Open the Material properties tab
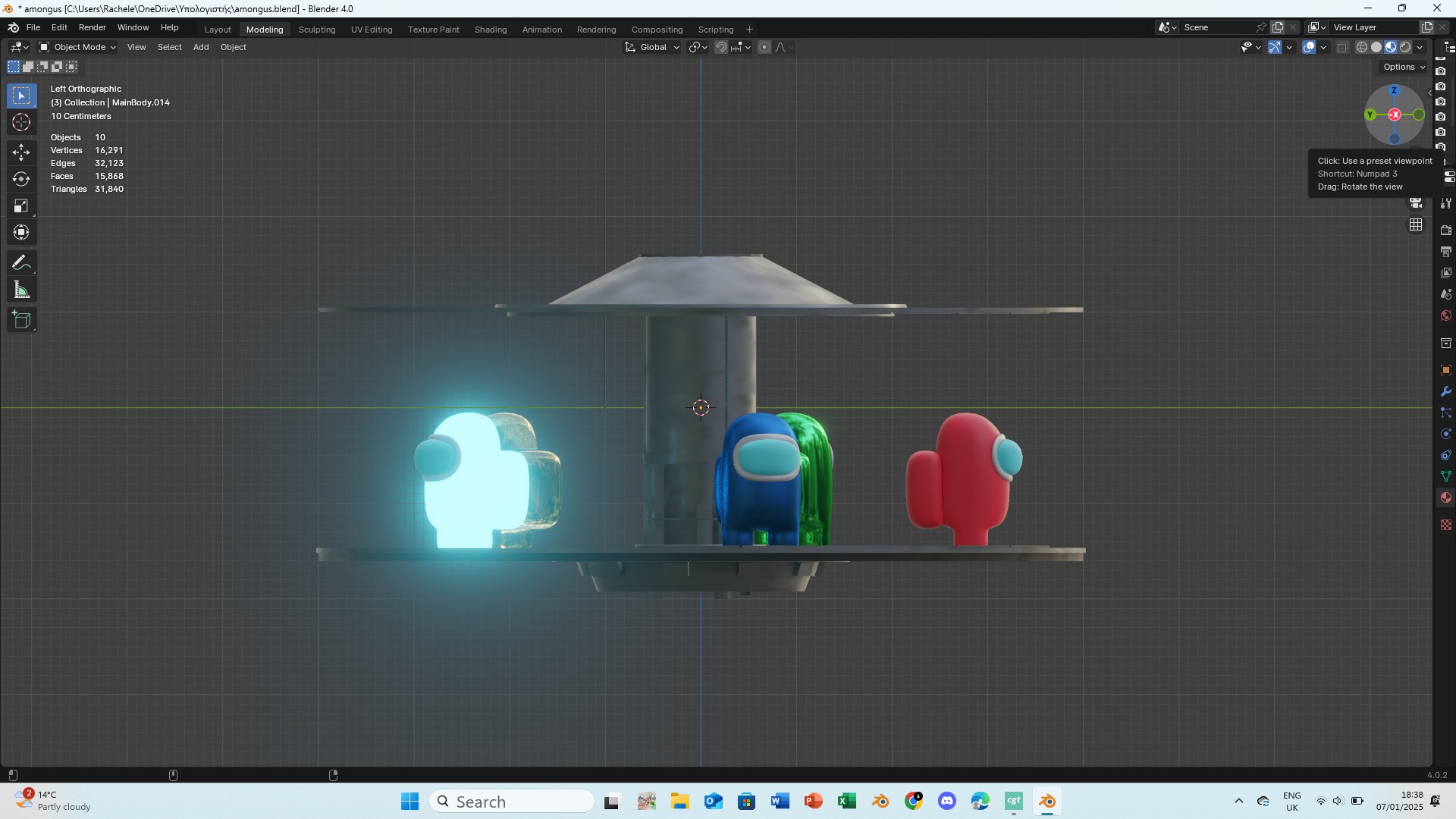 point(1446,497)
